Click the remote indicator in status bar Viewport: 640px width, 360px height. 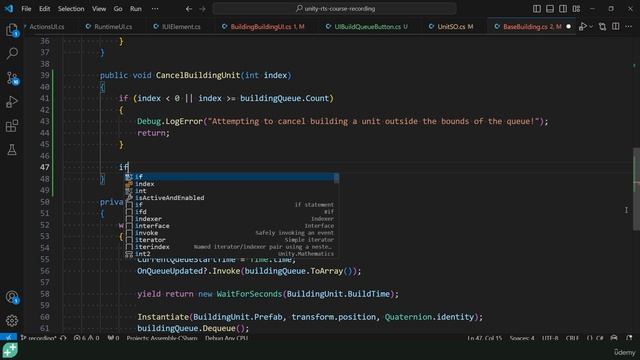pyautogui.click(x=8, y=338)
